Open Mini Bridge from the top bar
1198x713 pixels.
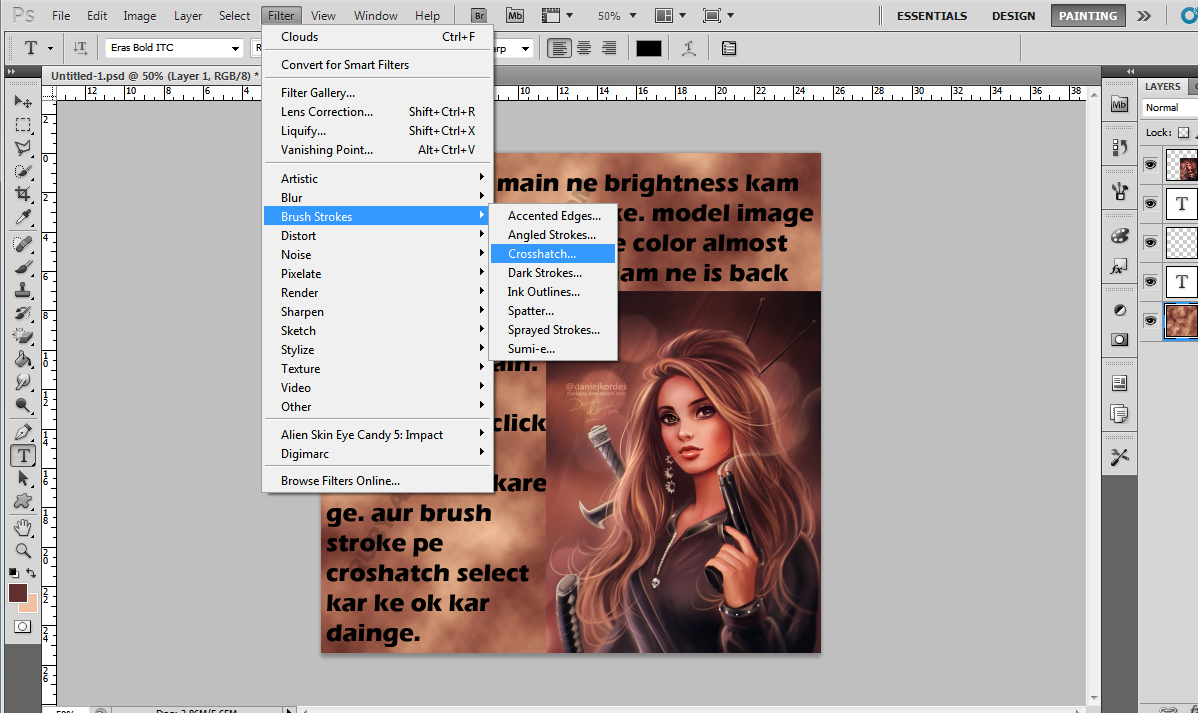[514, 15]
